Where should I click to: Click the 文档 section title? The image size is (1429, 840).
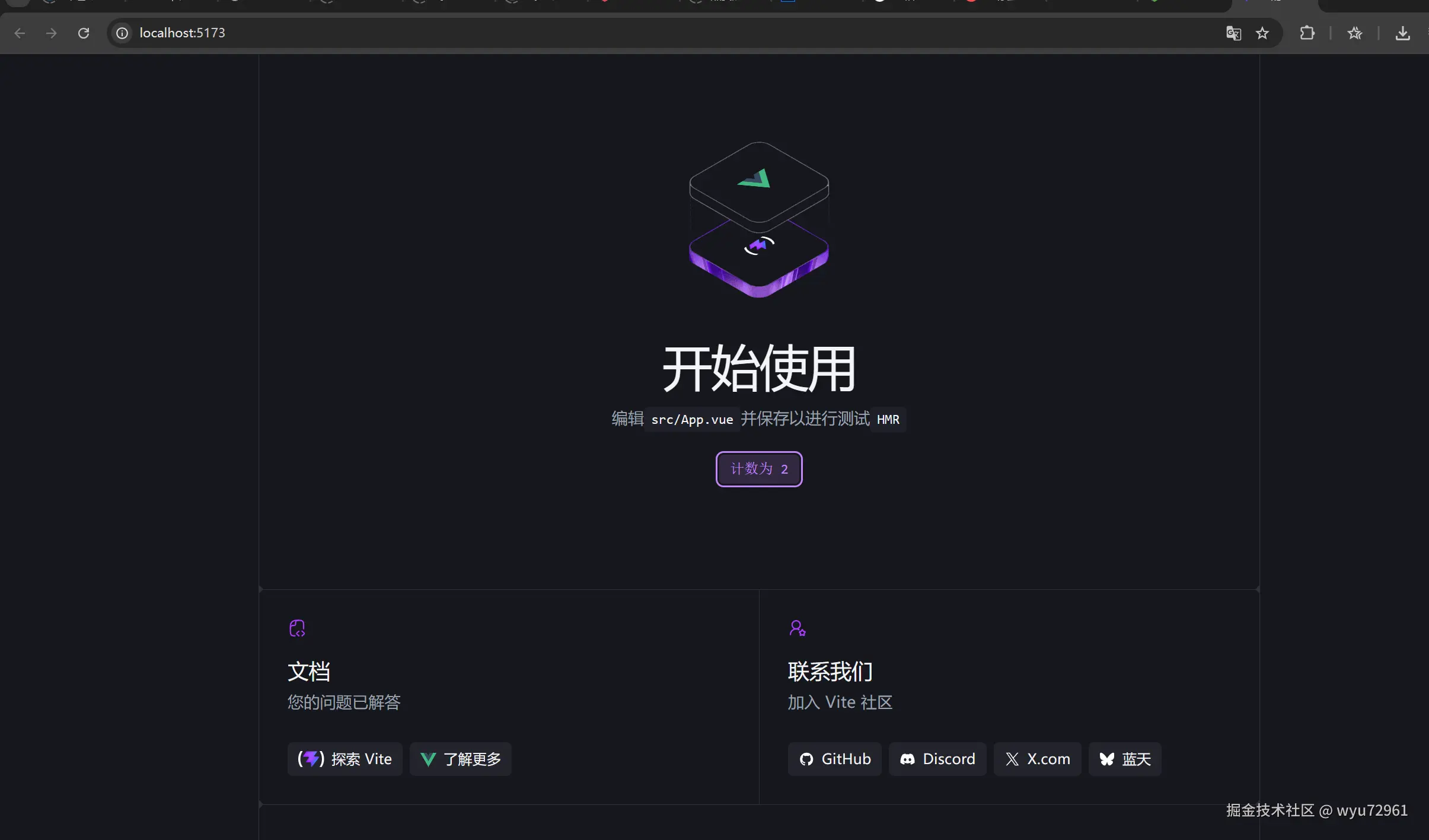tap(309, 672)
